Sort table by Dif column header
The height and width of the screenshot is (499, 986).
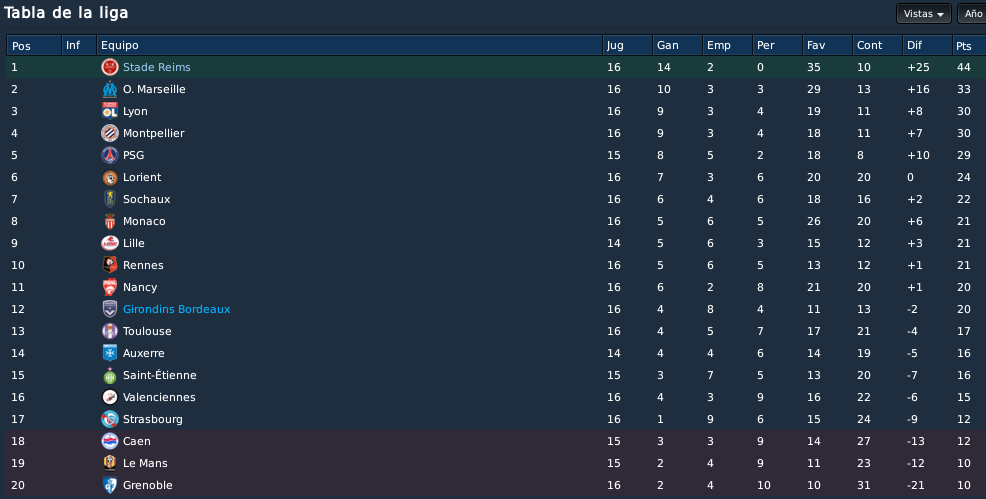928,45
